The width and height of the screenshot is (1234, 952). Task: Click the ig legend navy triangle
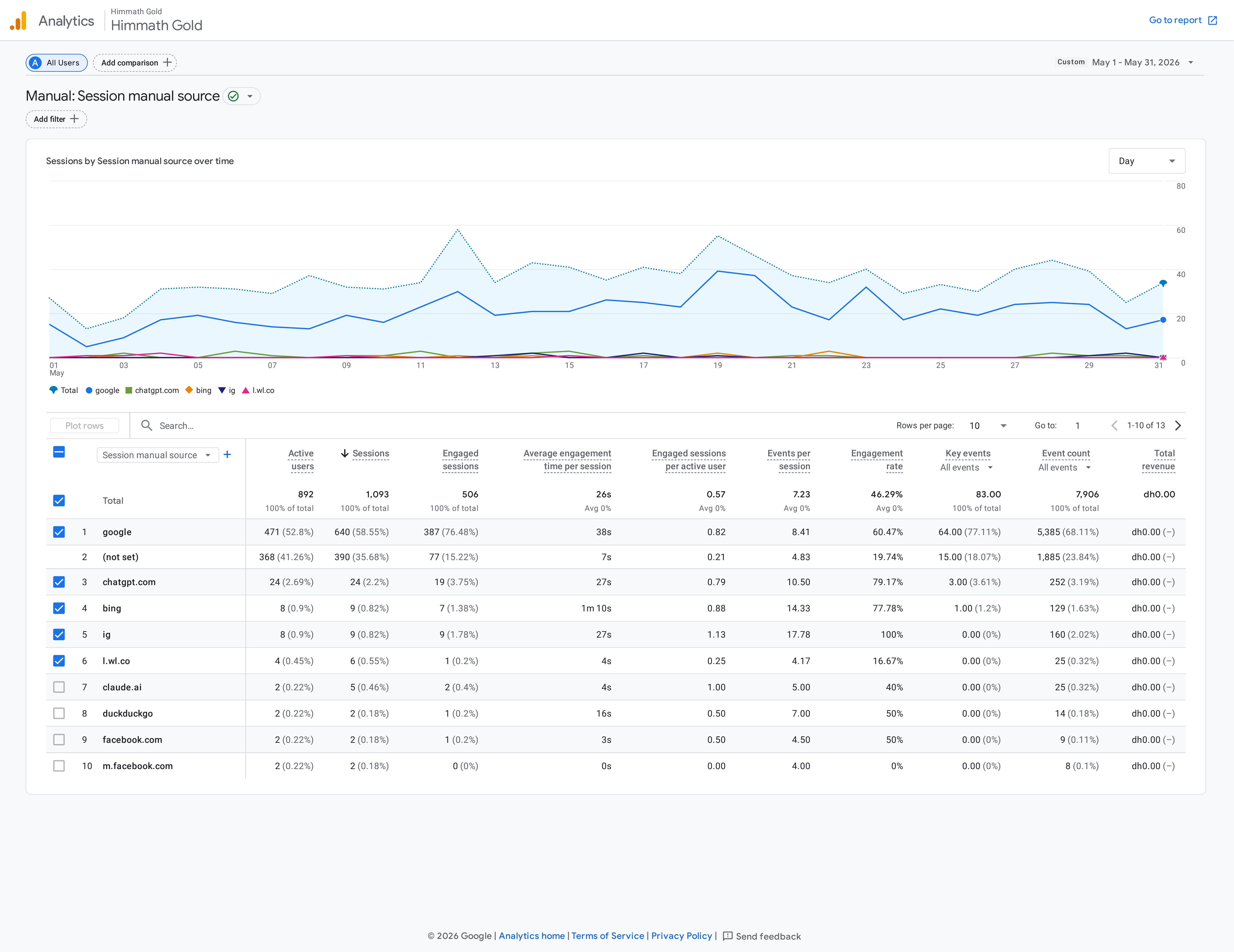click(222, 390)
